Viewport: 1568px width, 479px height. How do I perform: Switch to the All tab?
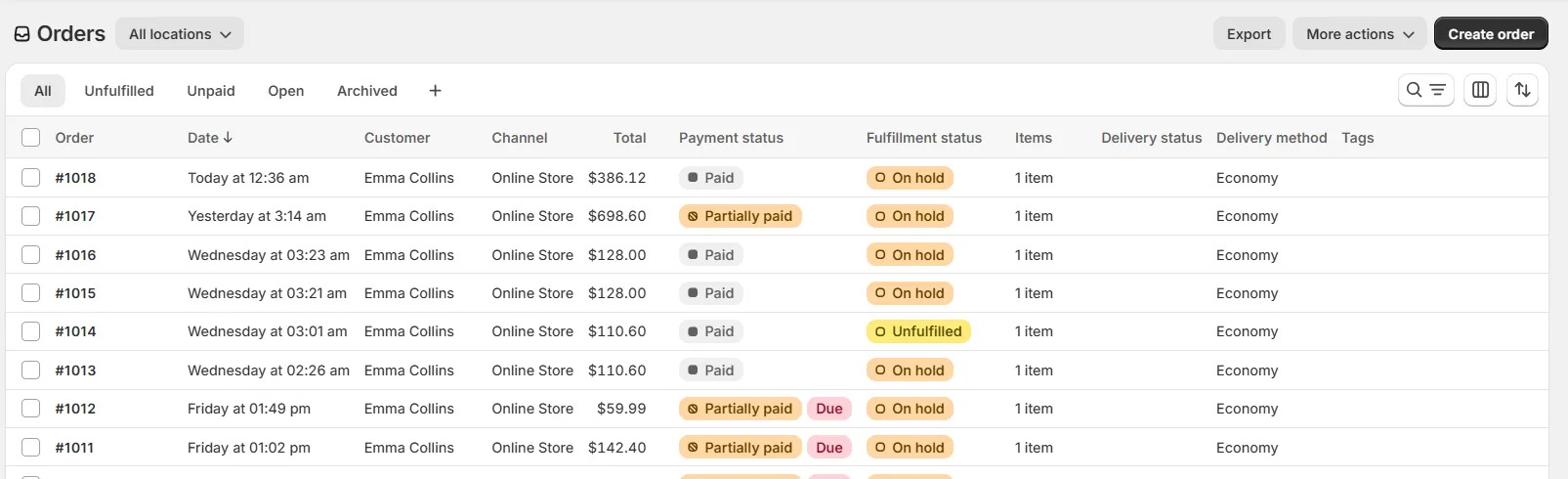[x=43, y=91]
